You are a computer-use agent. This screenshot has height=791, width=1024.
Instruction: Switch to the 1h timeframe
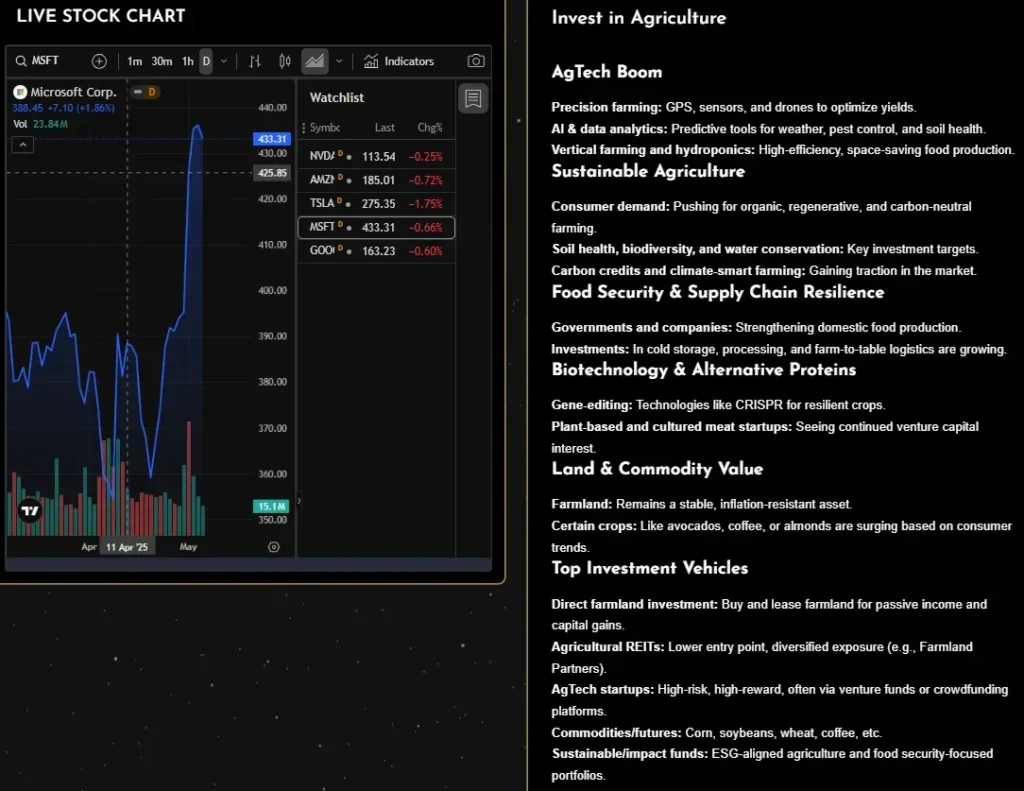(187, 61)
